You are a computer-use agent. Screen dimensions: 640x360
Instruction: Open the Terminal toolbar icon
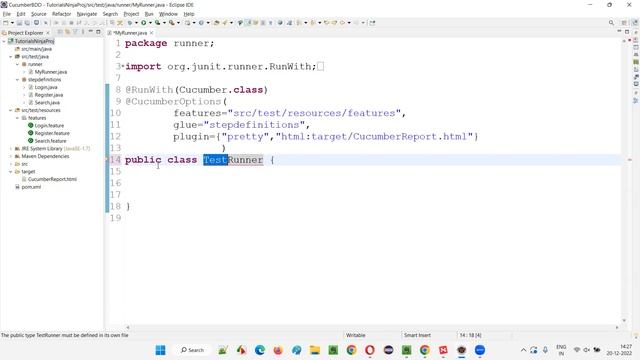point(36,23)
